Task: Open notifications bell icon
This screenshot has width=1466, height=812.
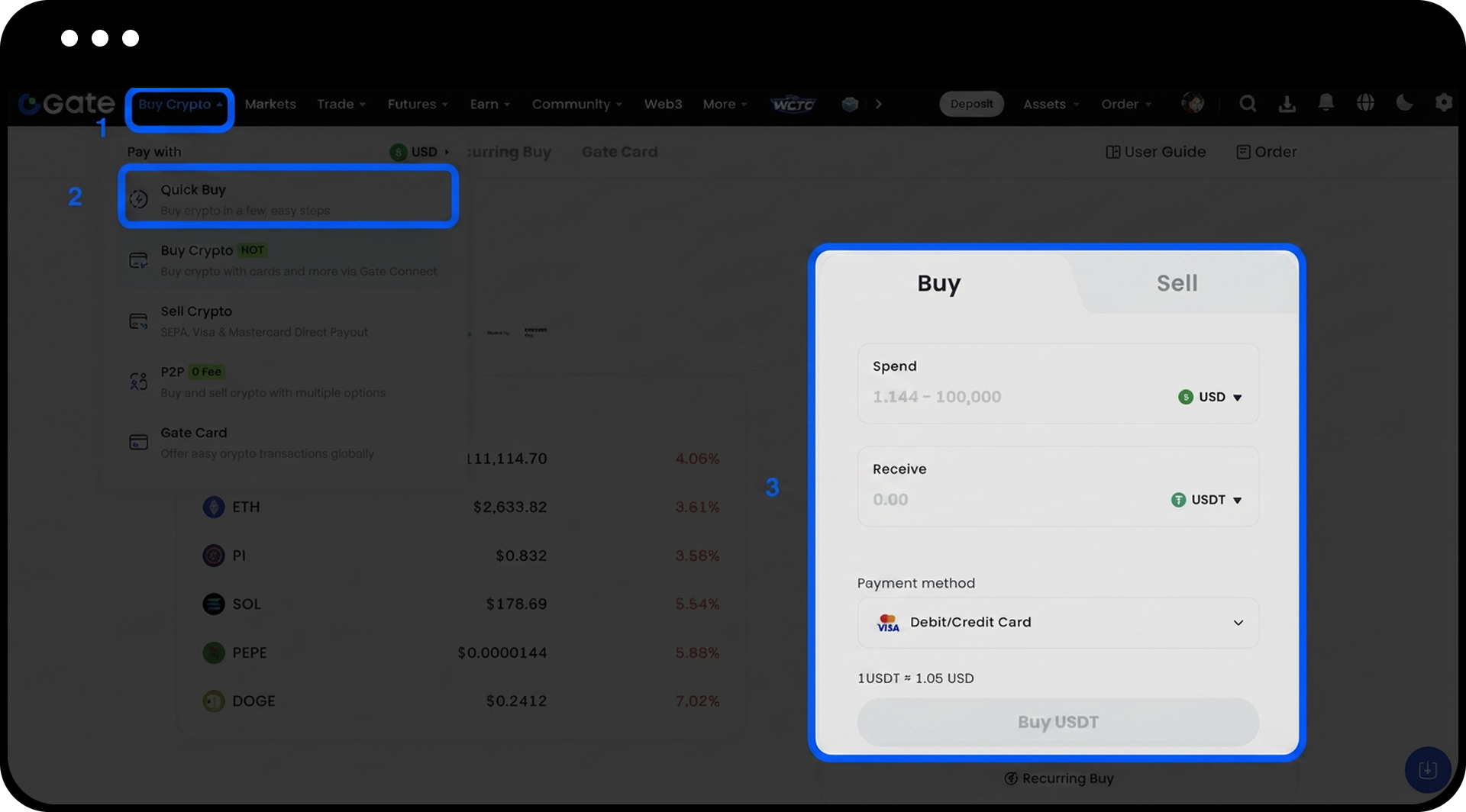Action: [x=1326, y=103]
